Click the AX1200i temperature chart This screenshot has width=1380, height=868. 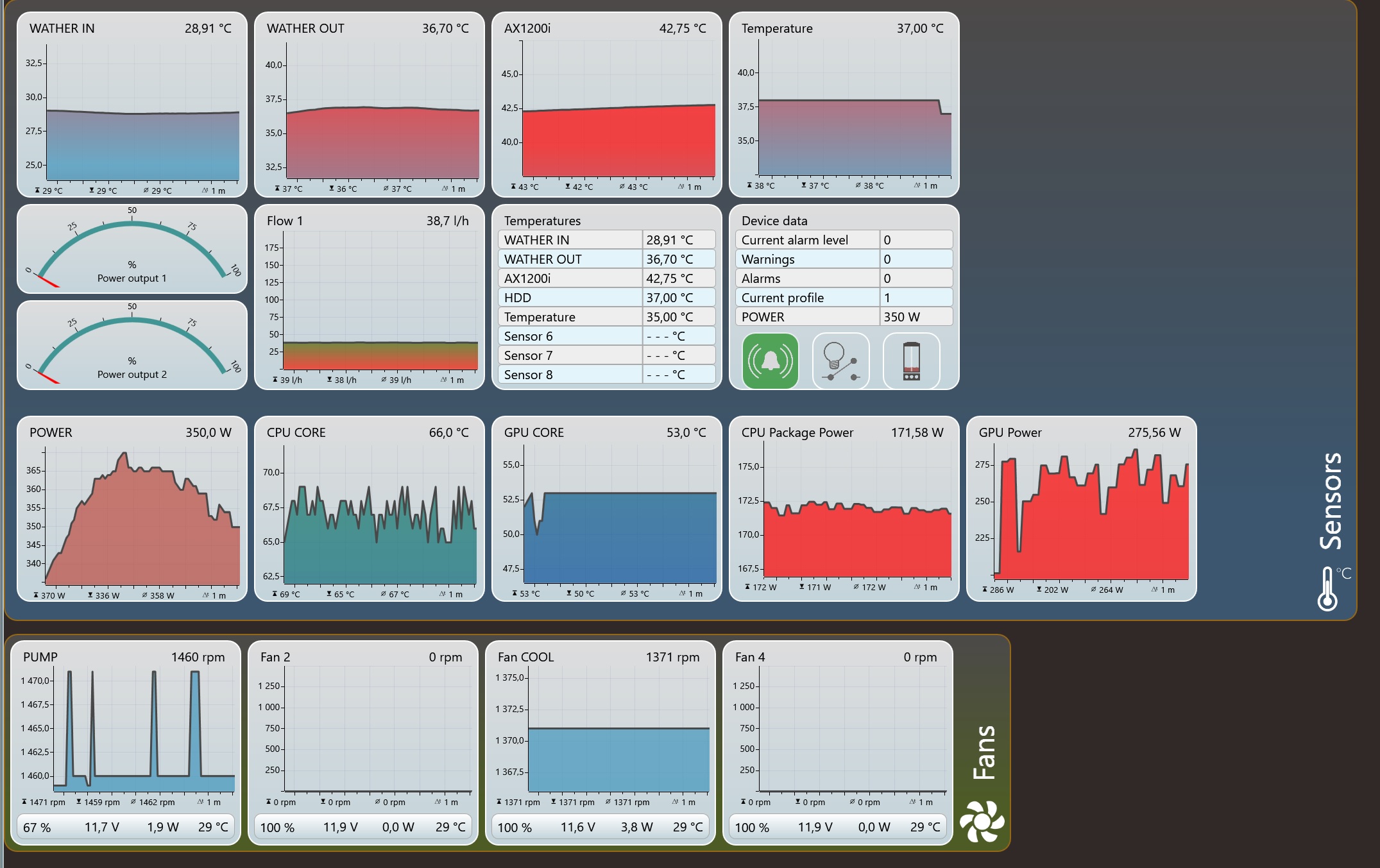(619, 109)
